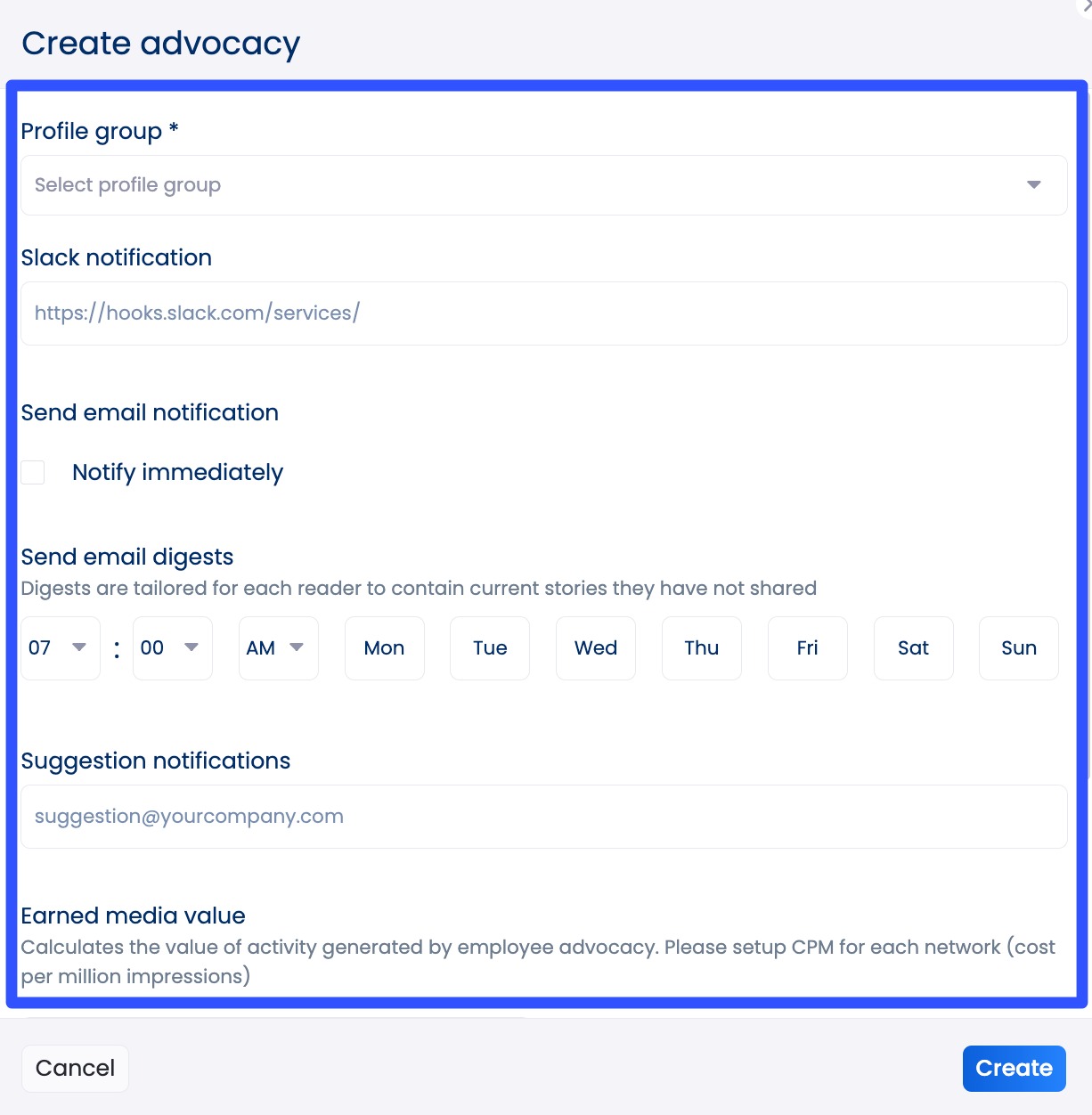1092x1115 pixels.
Task: Click the suggestion notifications email field
Action: click(543, 817)
